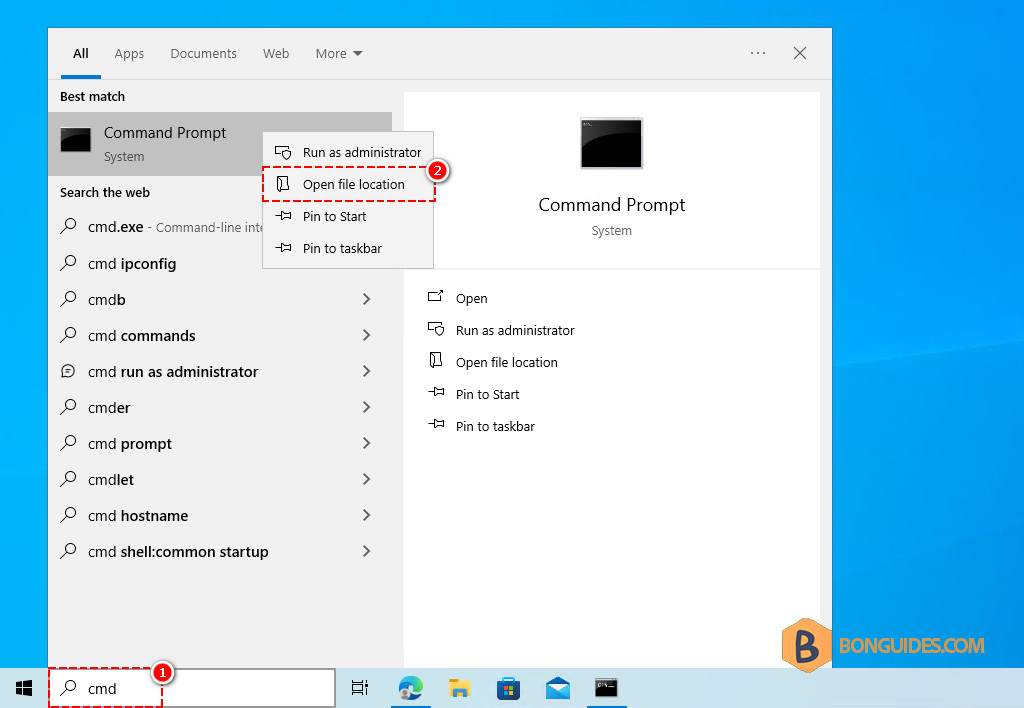Click pin icon beside Pin to taskbar in right pane

click(436, 424)
